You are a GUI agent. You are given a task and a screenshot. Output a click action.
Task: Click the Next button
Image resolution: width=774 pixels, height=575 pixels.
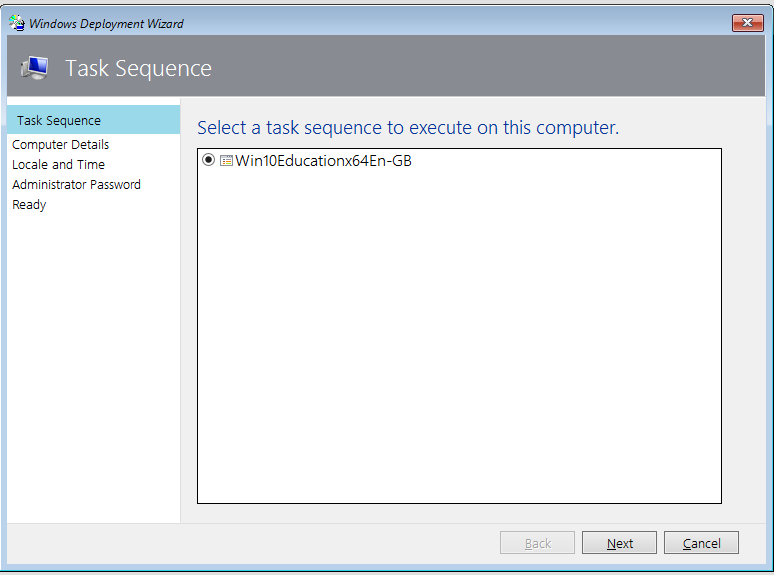619,543
